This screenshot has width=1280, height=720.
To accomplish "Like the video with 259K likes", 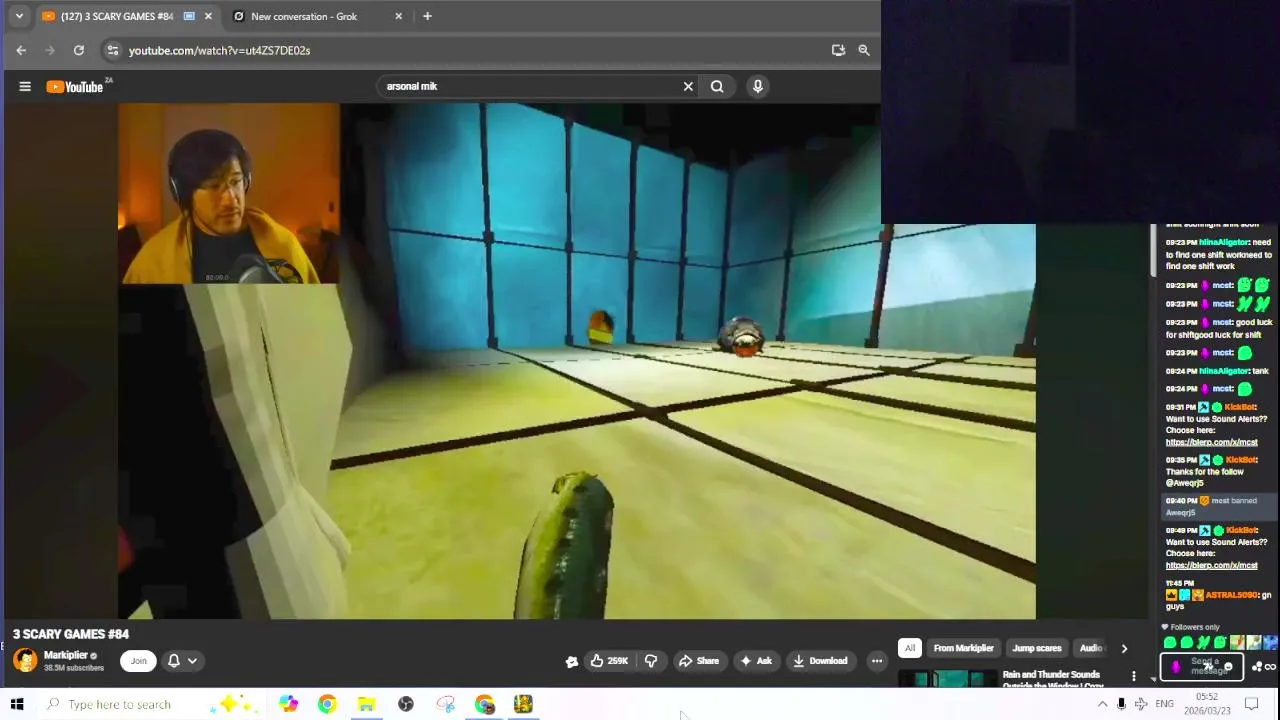I will 608,661.
